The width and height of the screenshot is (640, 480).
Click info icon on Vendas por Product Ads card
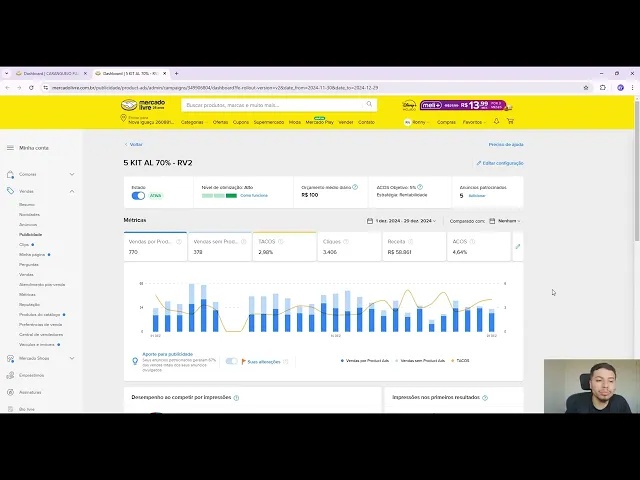pos(178,242)
